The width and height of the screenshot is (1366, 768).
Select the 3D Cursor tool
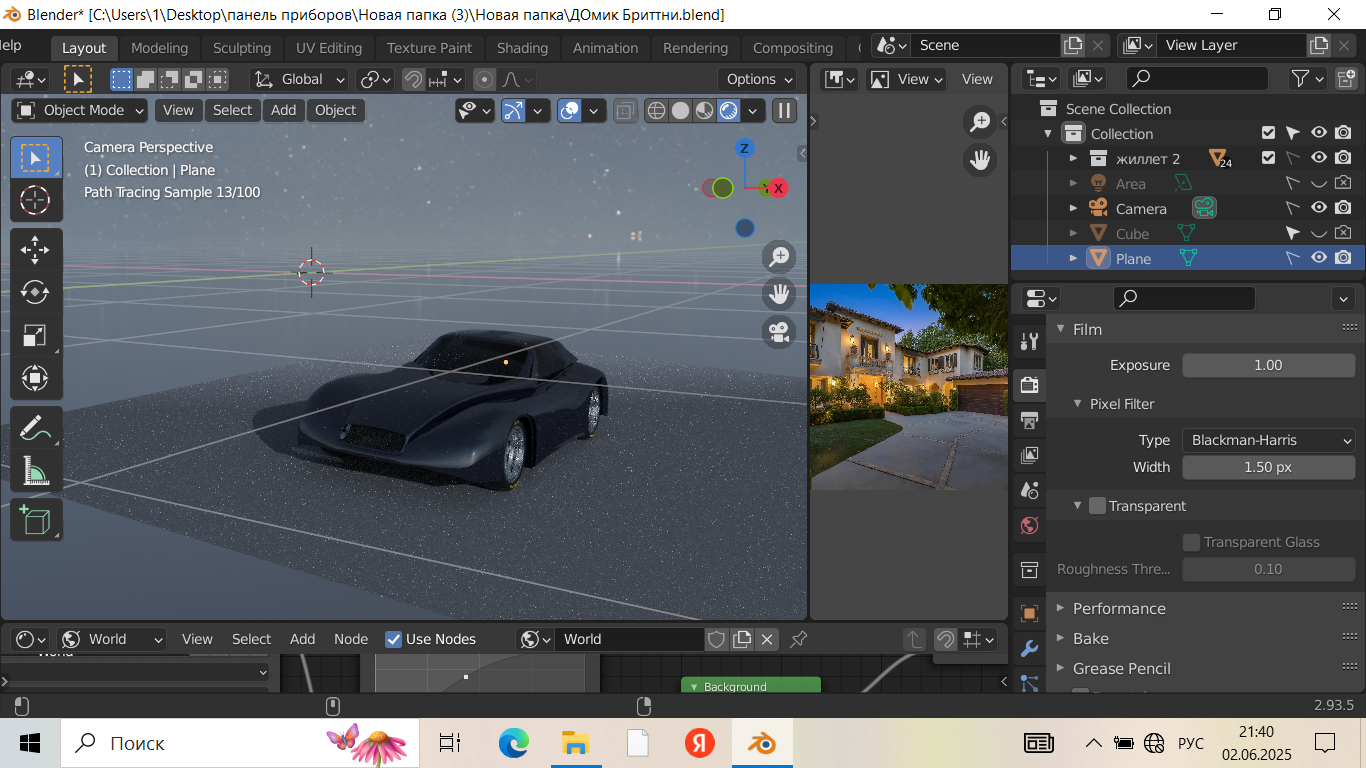pos(35,200)
